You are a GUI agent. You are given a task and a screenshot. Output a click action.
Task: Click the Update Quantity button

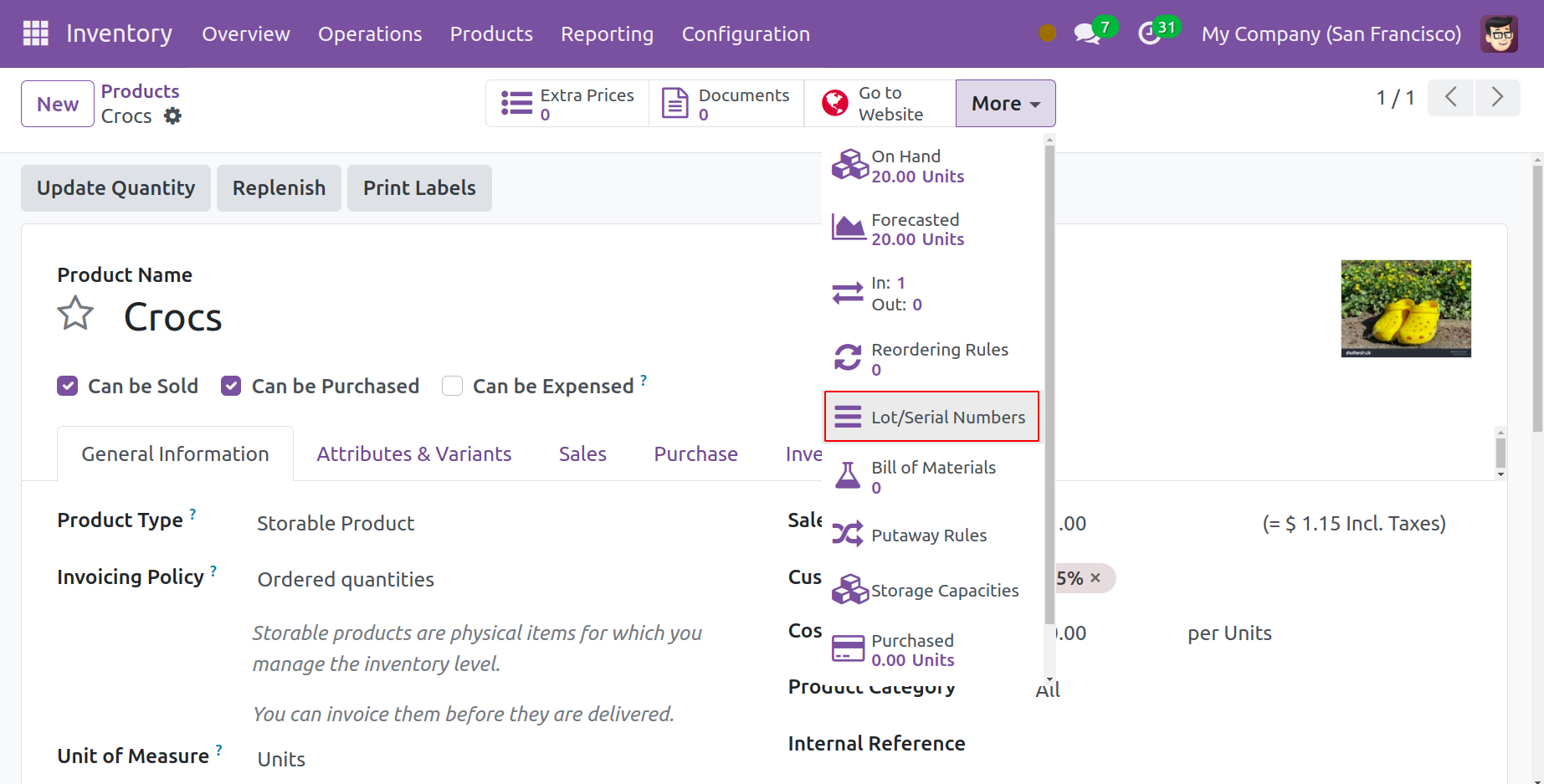pos(115,188)
